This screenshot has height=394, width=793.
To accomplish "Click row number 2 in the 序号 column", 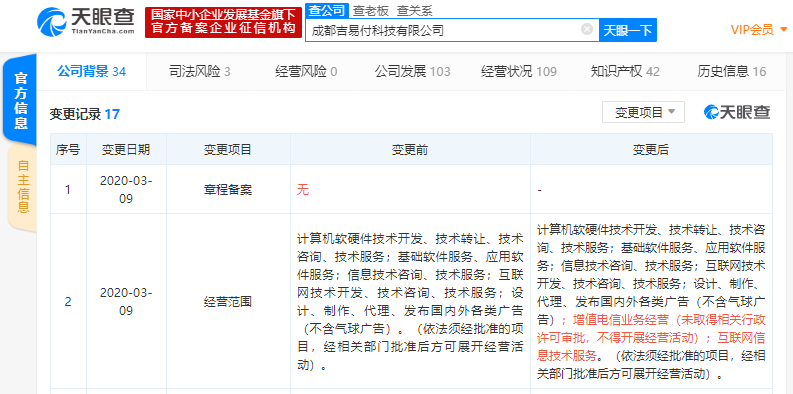I will coord(68,302).
